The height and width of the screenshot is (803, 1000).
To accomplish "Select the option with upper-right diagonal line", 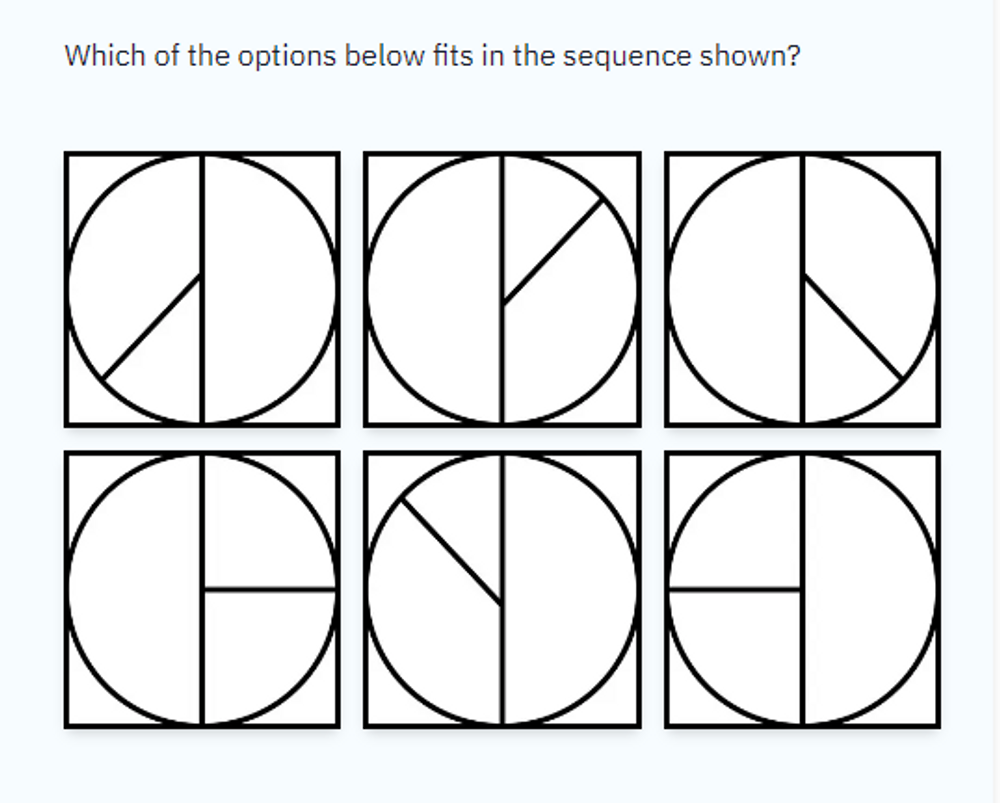I will click(503, 289).
